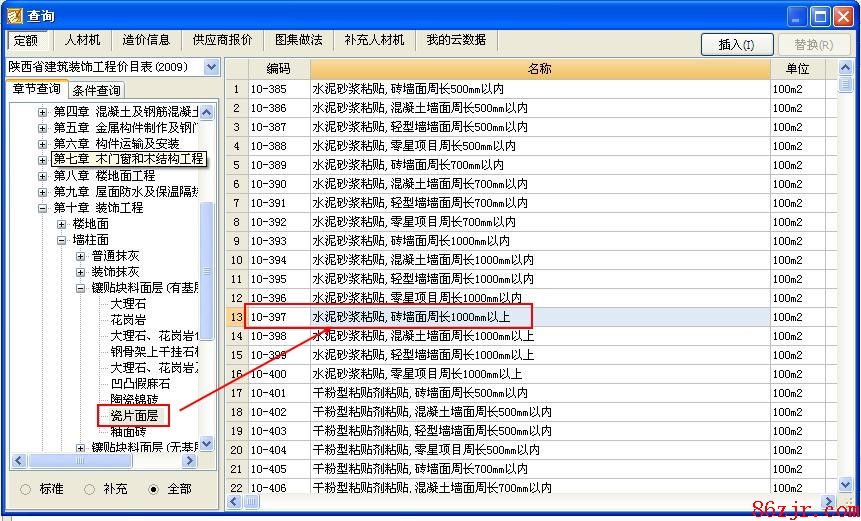Select the 标准 radio button
This screenshot has width=861, height=521.
tap(26, 489)
